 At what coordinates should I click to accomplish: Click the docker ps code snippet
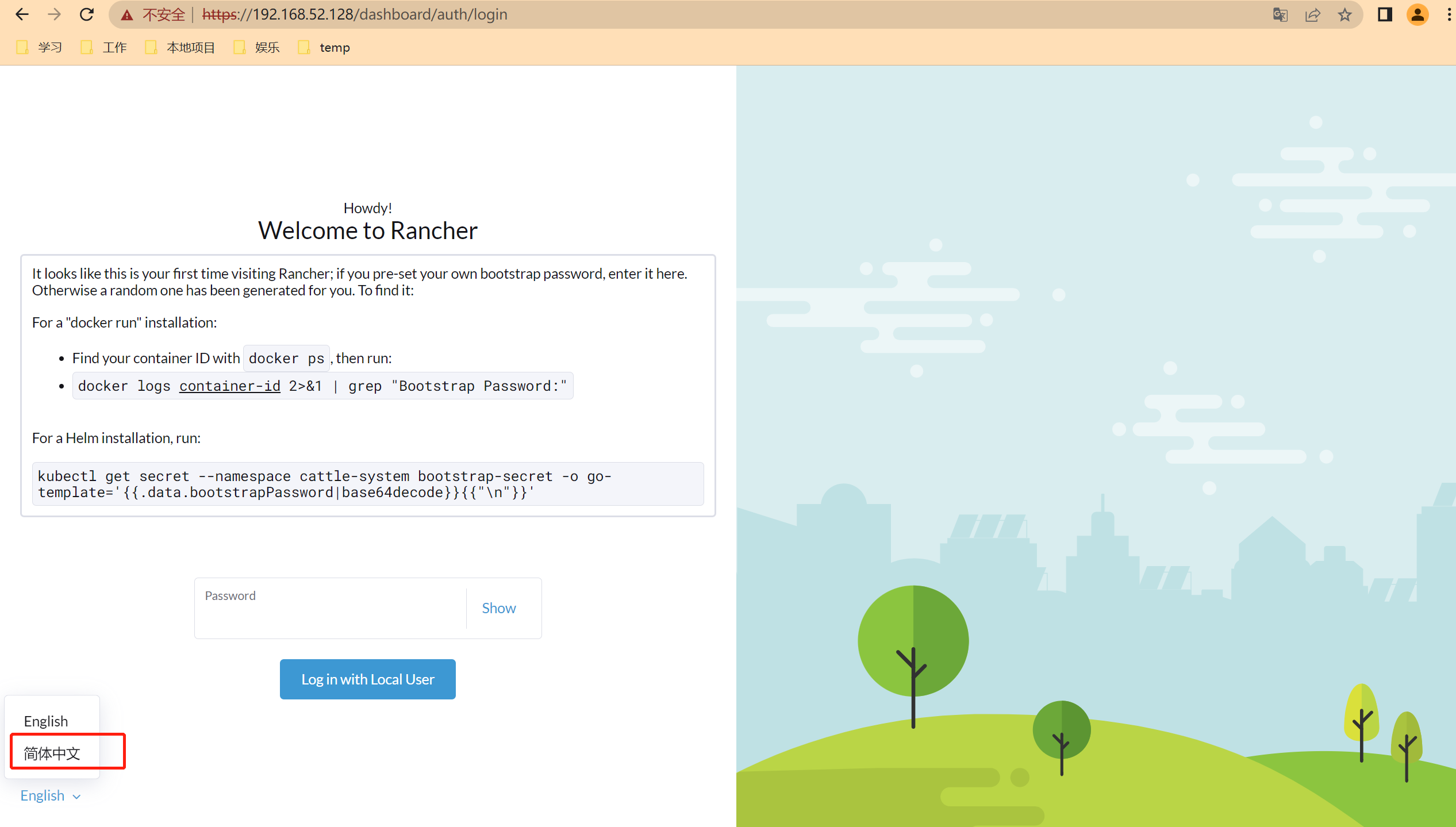[286, 358]
